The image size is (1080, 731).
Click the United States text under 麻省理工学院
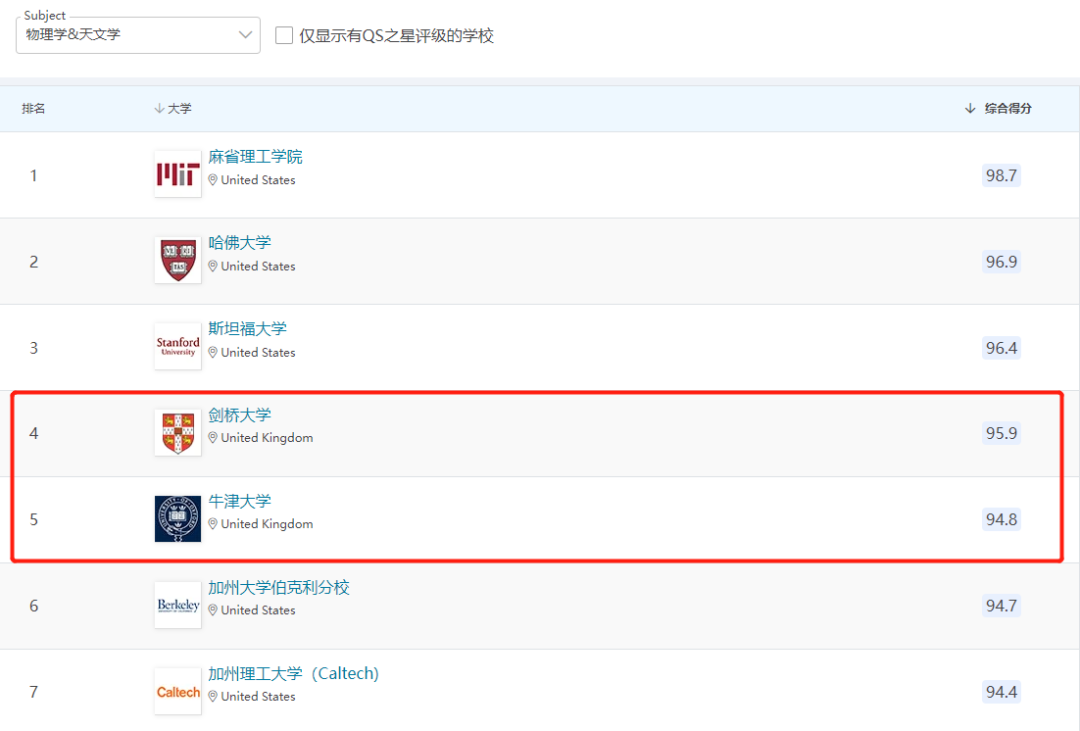258,180
